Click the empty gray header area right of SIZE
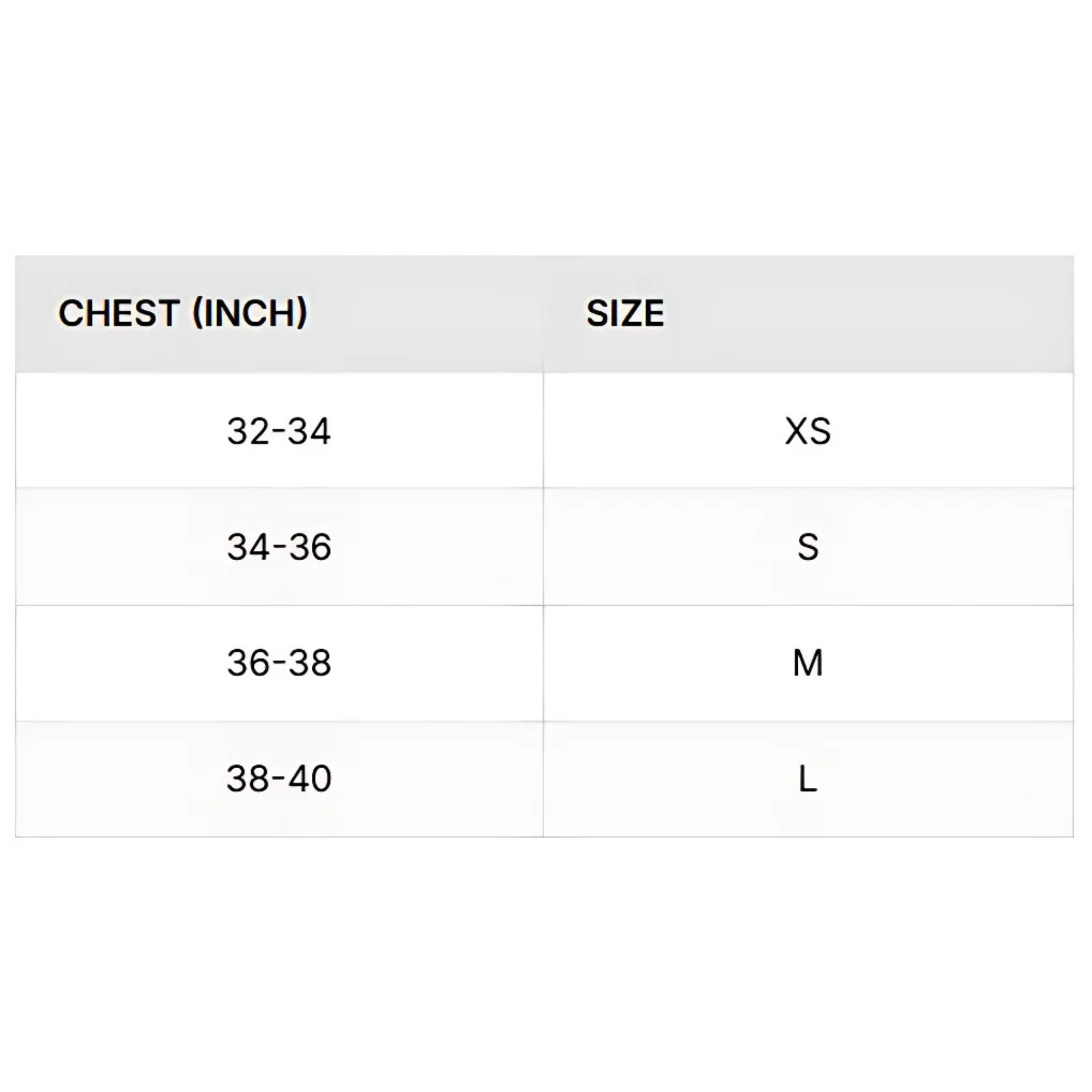 pos(870,314)
